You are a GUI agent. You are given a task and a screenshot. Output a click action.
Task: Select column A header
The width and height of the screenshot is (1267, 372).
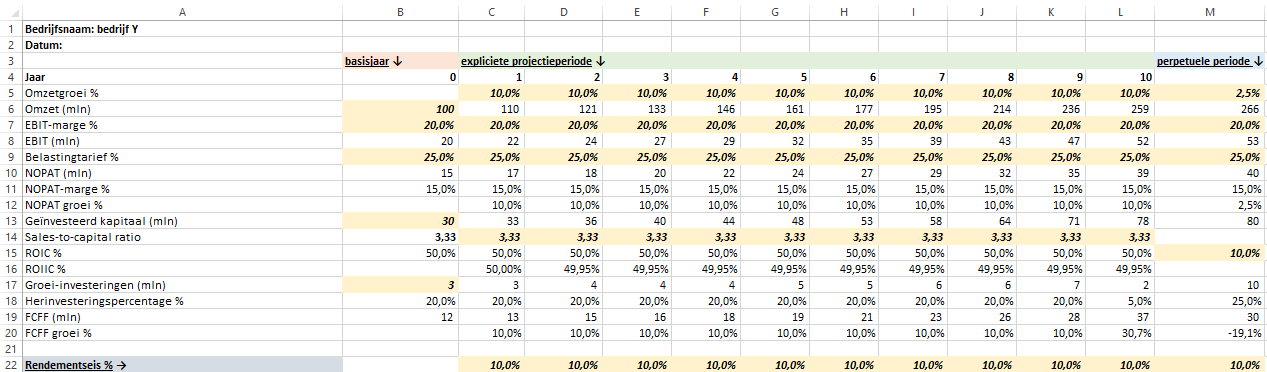point(182,11)
